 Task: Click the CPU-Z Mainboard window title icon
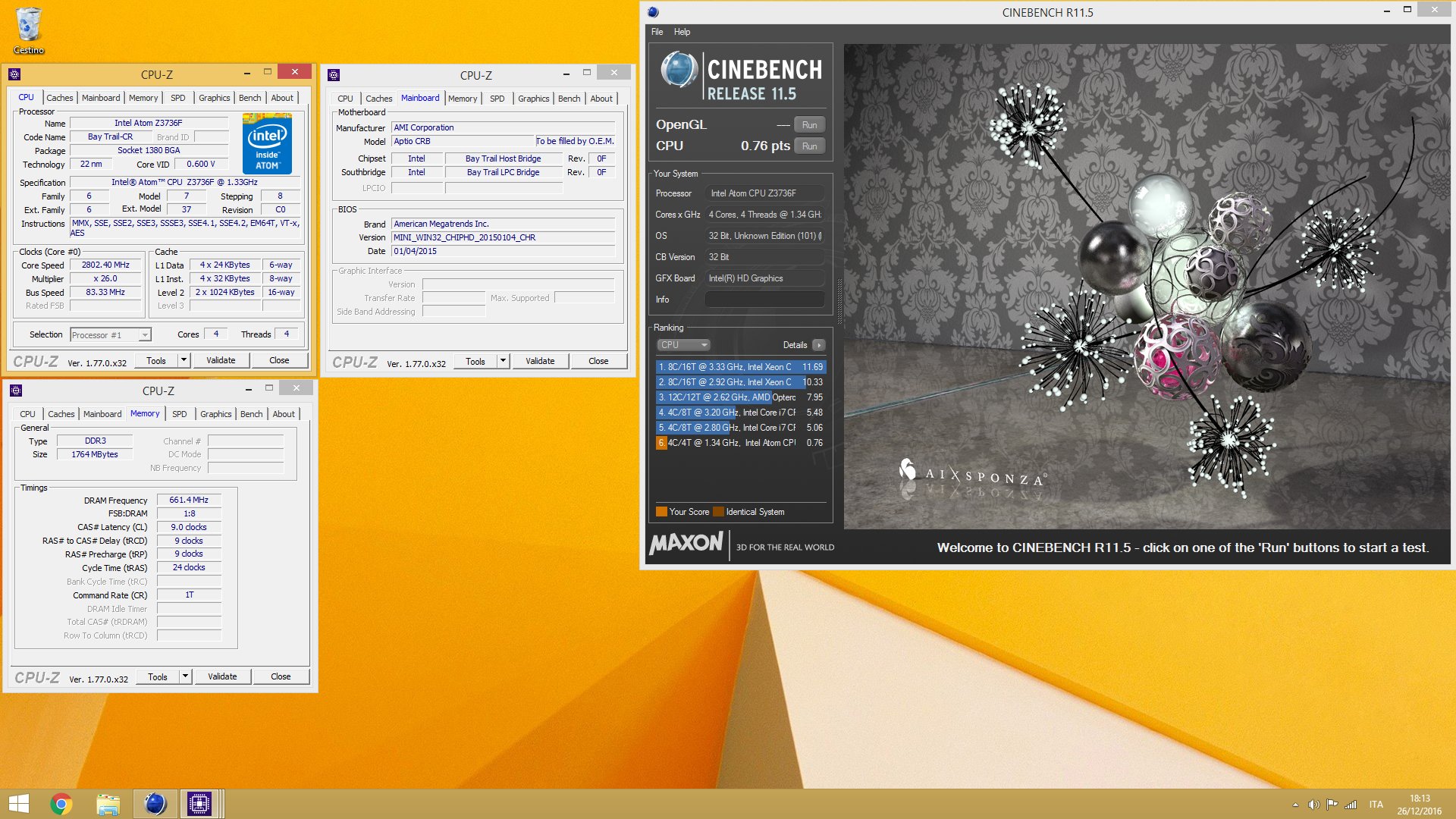pyautogui.click(x=334, y=75)
